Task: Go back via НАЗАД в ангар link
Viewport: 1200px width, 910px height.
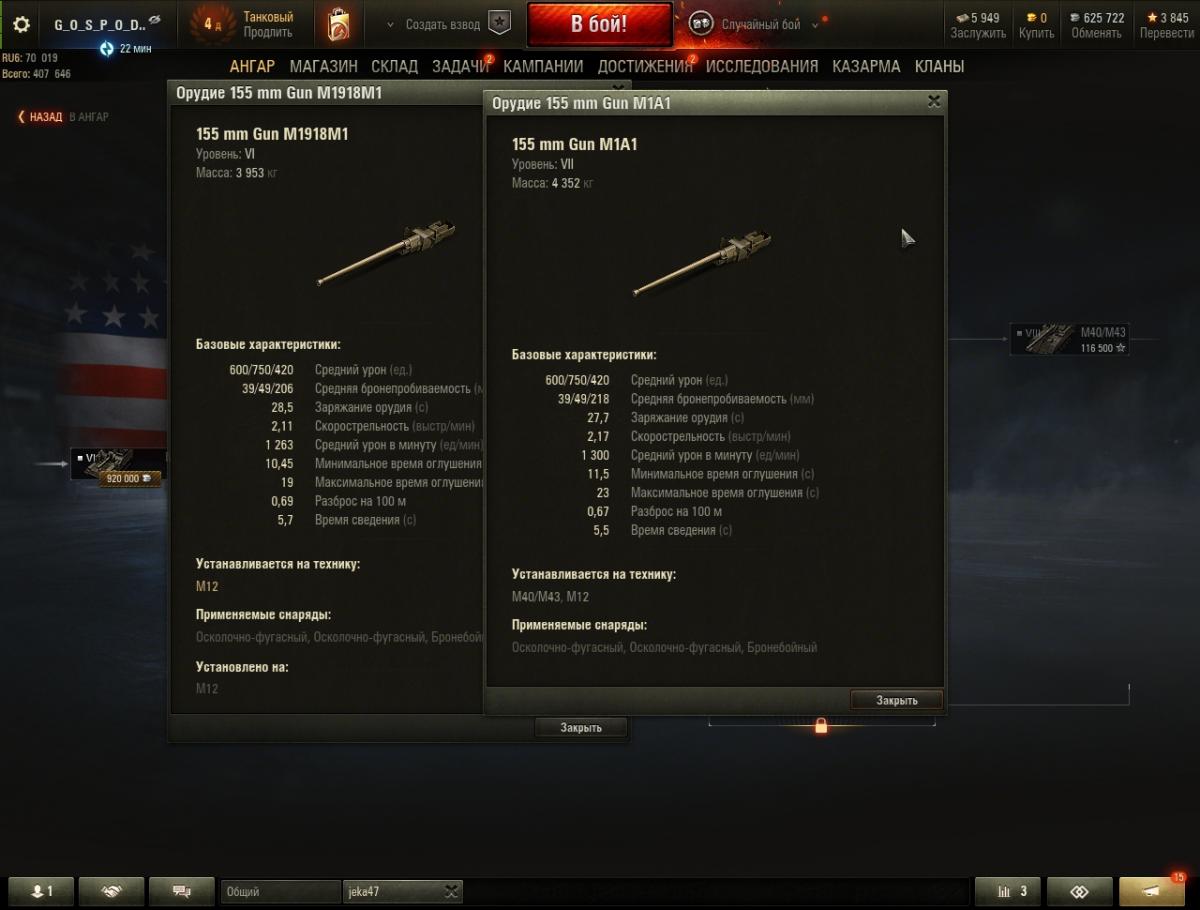Action: tap(63, 117)
